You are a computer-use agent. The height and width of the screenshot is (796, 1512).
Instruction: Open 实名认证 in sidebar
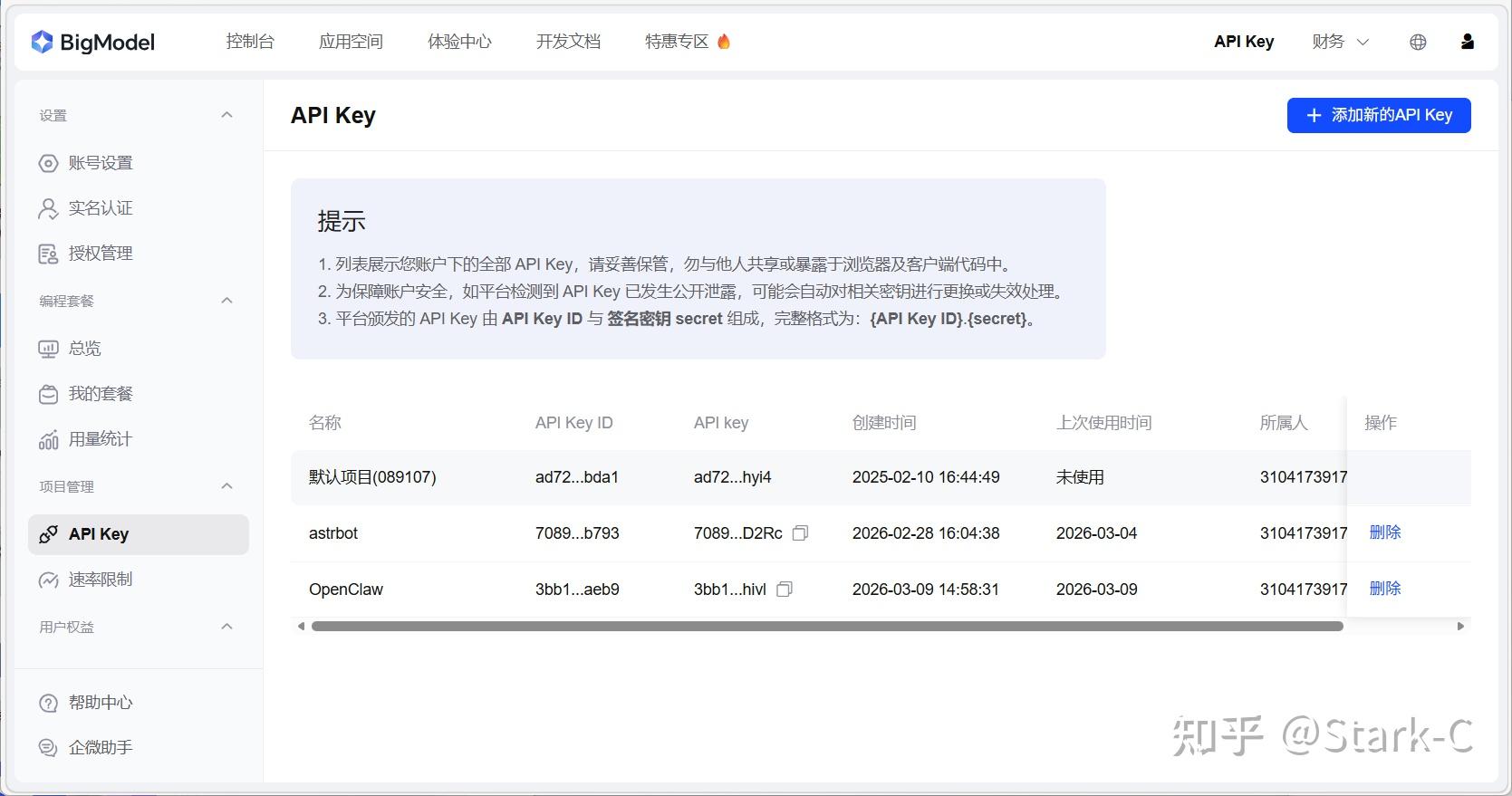point(100,208)
